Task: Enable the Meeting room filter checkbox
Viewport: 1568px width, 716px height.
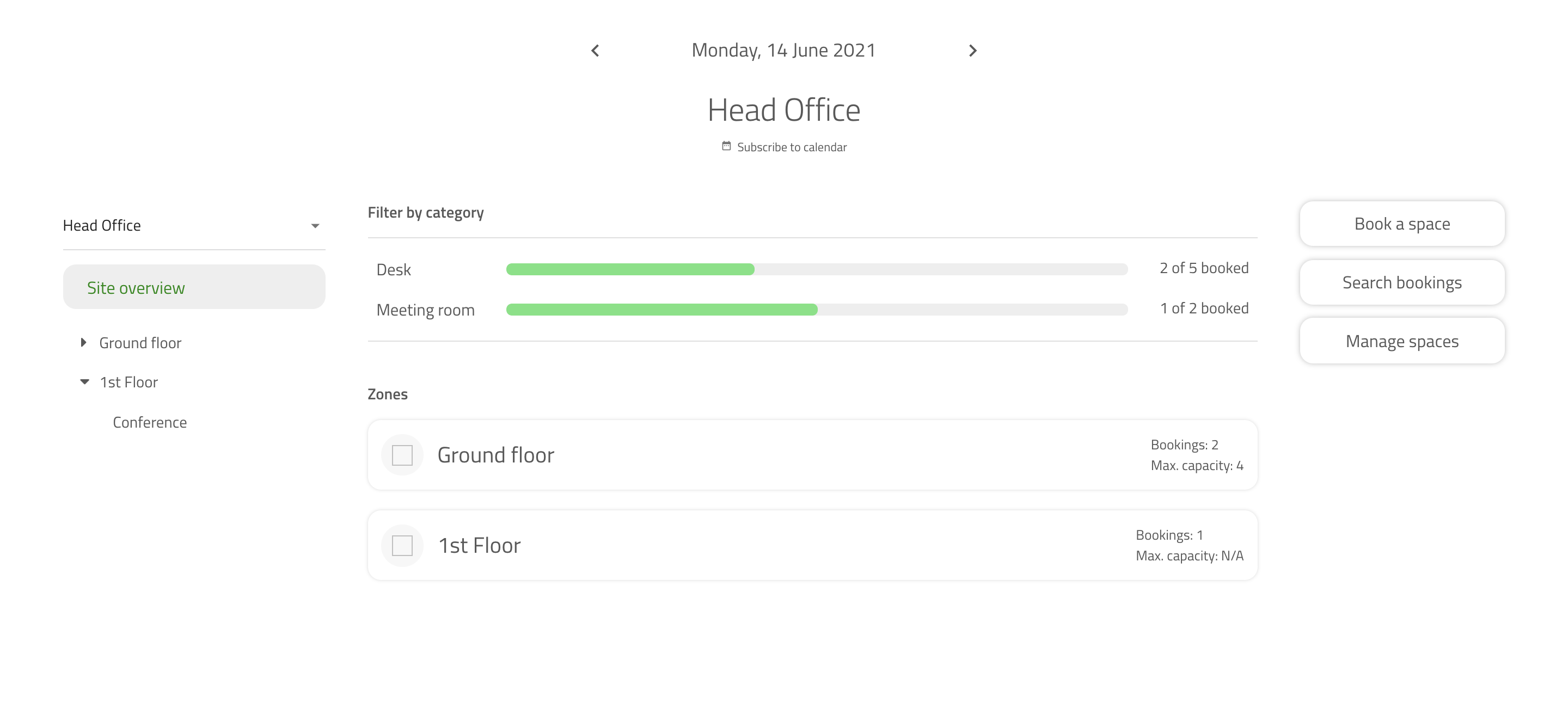Action: click(x=425, y=308)
